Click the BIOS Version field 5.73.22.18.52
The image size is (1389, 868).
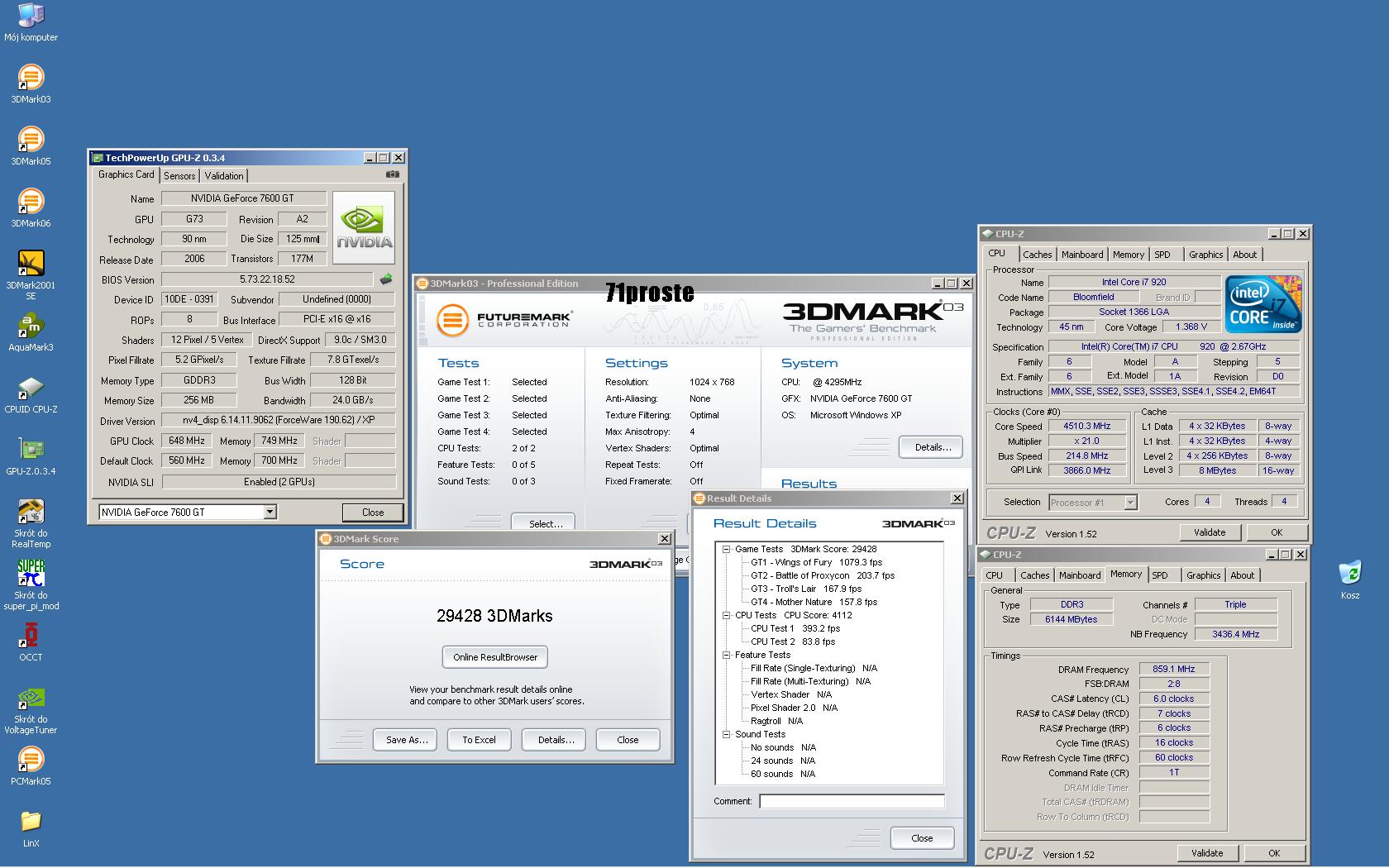(x=267, y=279)
